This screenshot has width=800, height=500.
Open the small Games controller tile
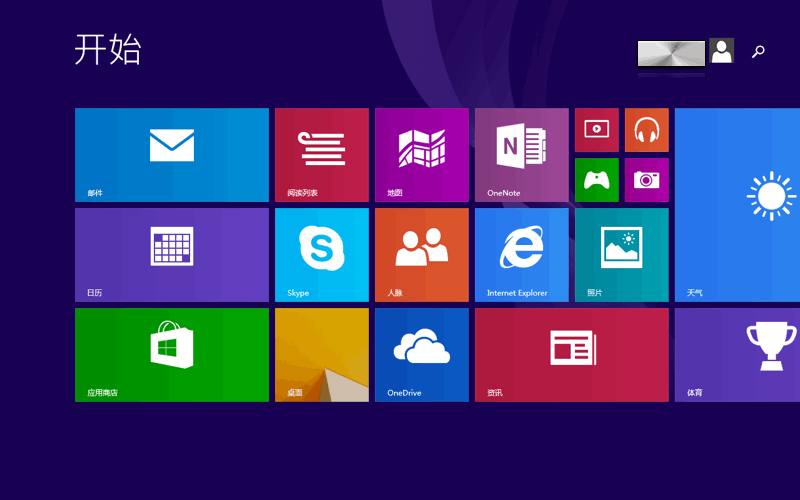point(597,180)
